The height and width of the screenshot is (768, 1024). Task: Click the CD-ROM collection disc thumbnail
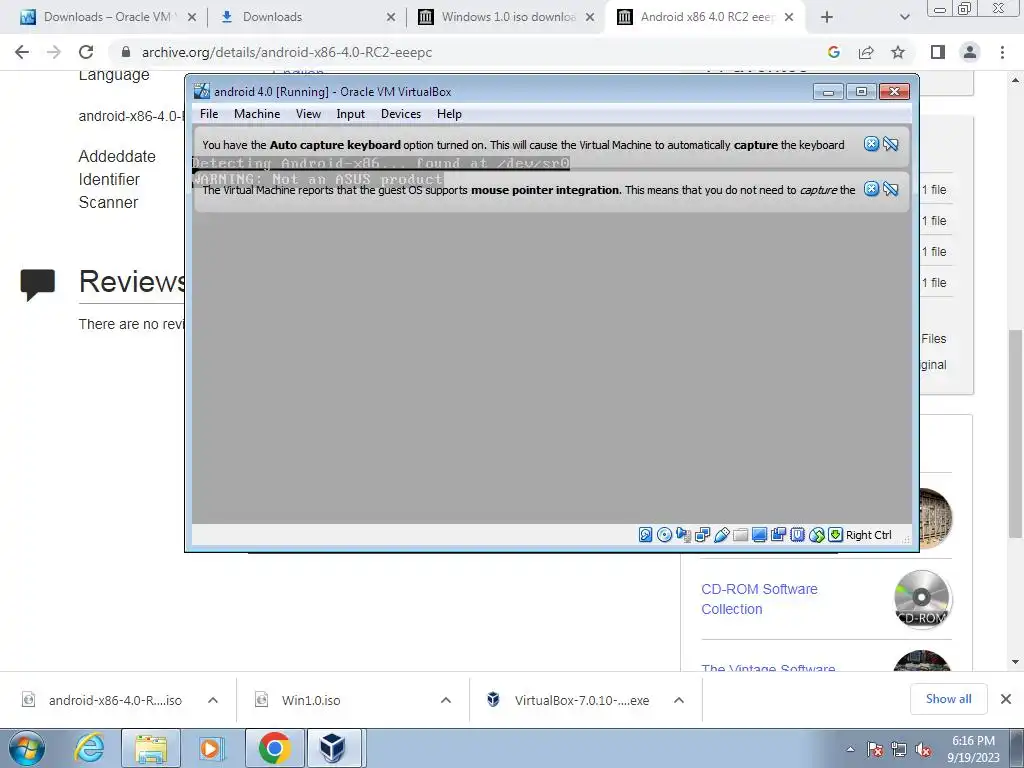[921, 599]
